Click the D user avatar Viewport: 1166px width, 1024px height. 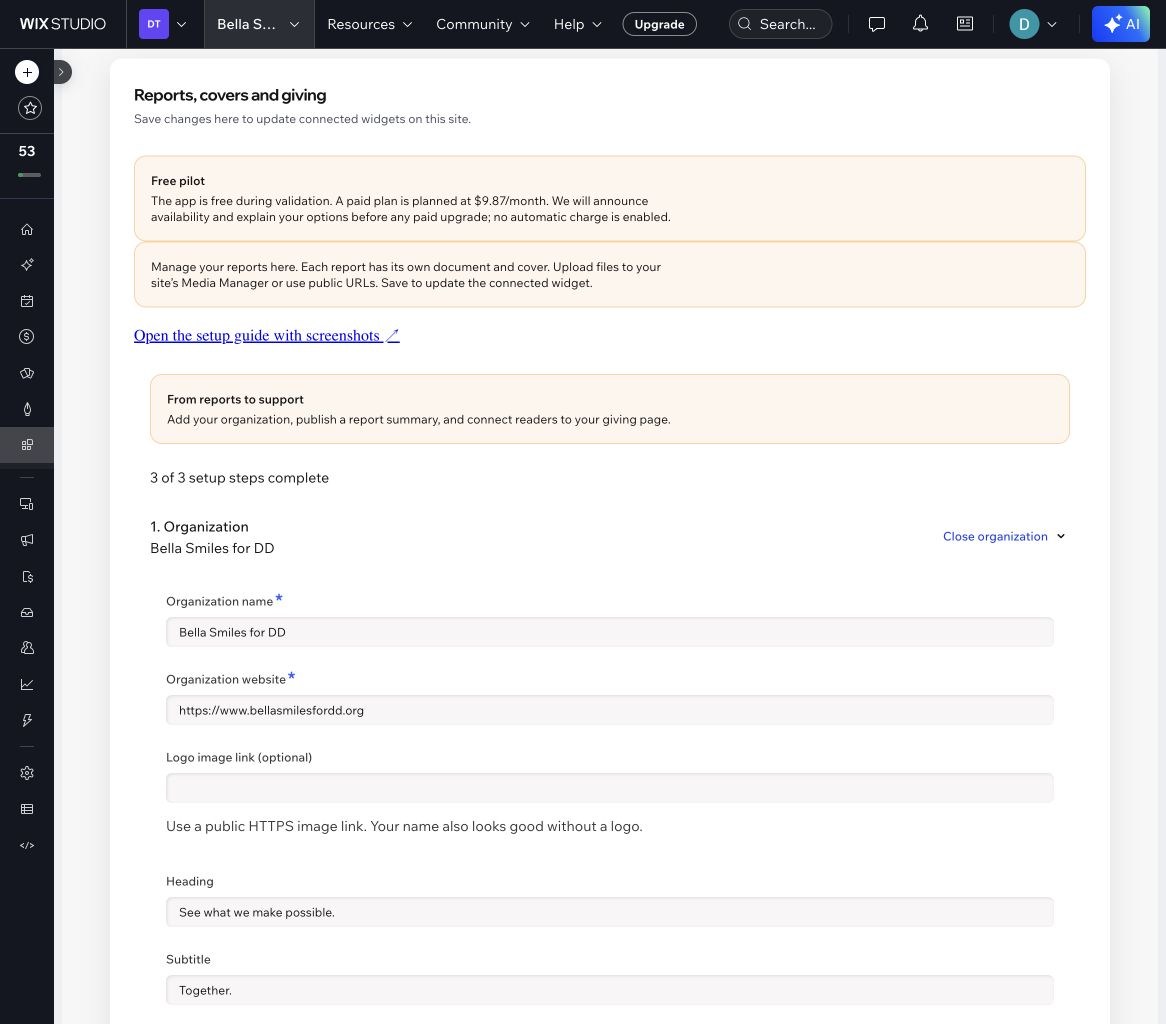pyautogui.click(x=1023, y=24)
